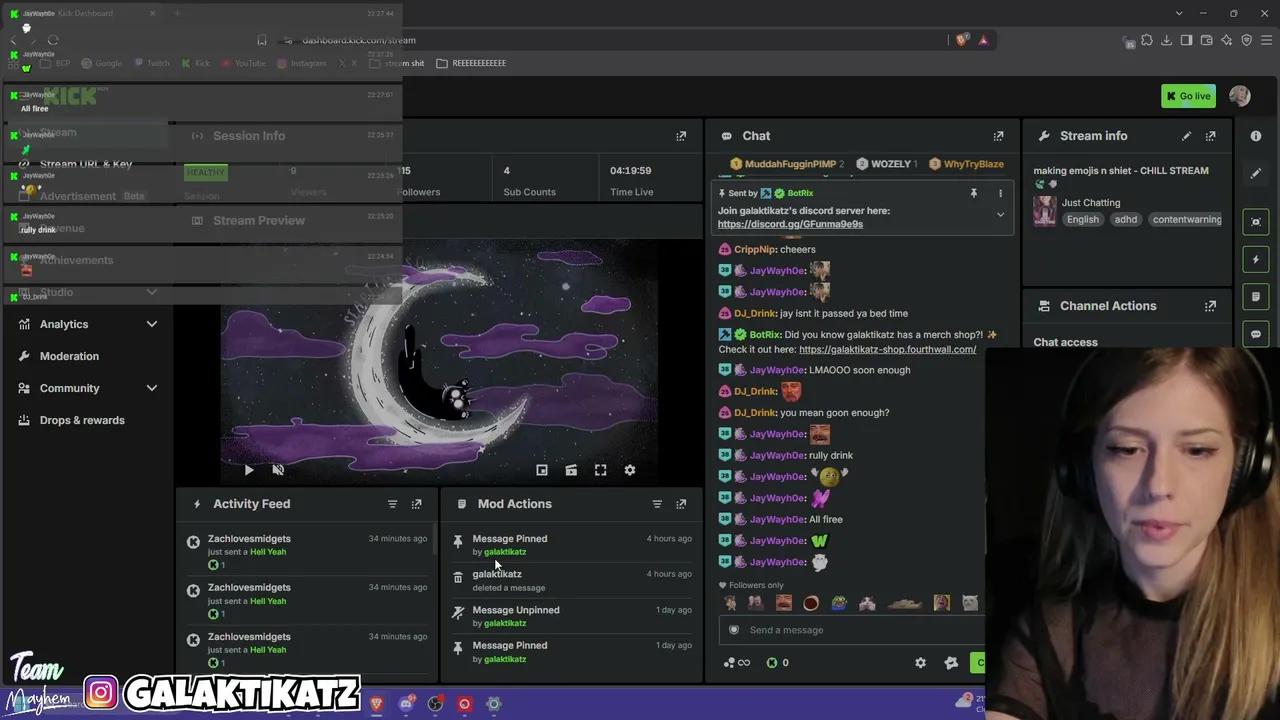Pop out the Stream info panel
The image size is (1280, 720).
1210,136
